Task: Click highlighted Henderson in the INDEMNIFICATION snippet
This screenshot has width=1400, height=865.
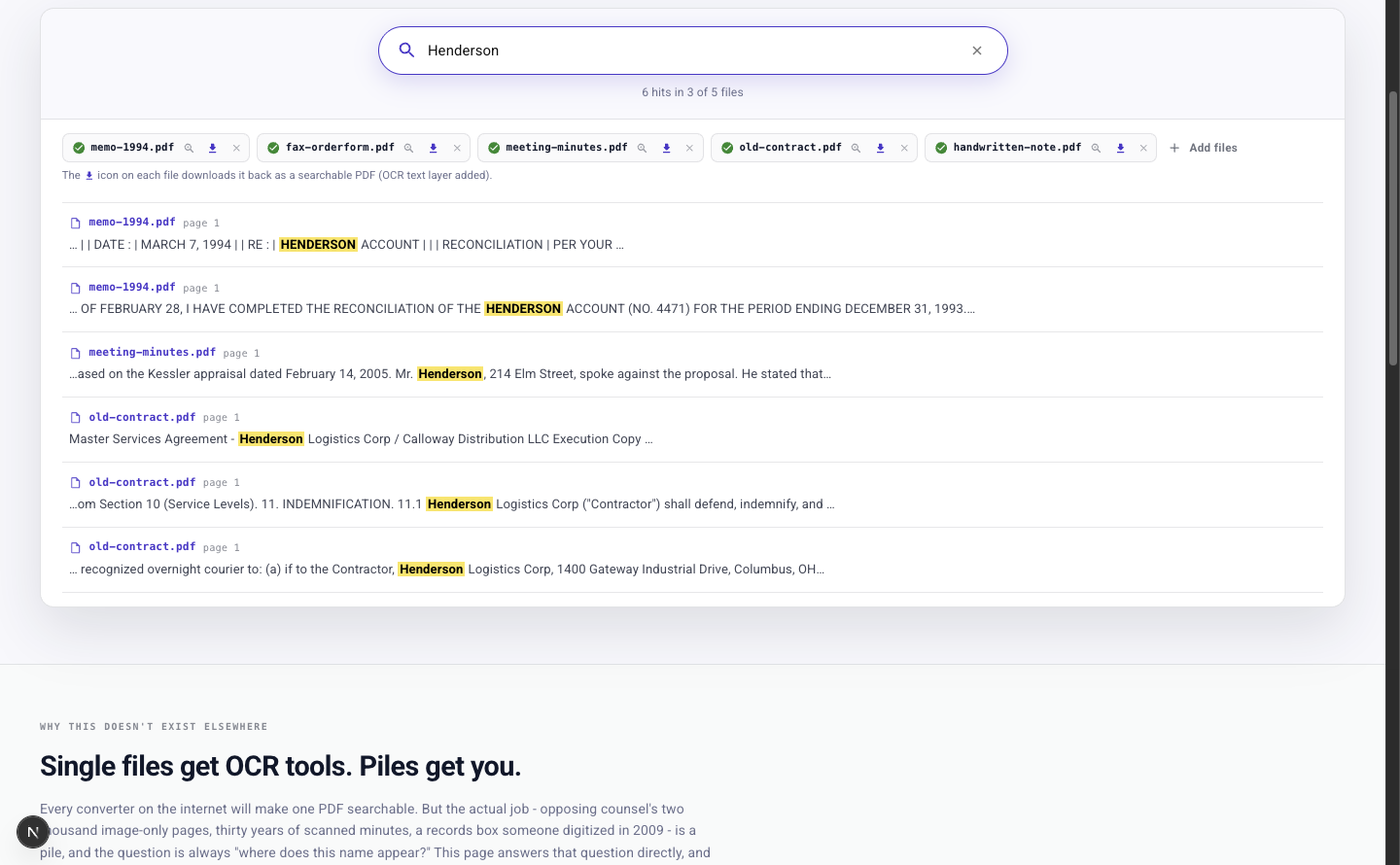Action: [x=459, y=504]
